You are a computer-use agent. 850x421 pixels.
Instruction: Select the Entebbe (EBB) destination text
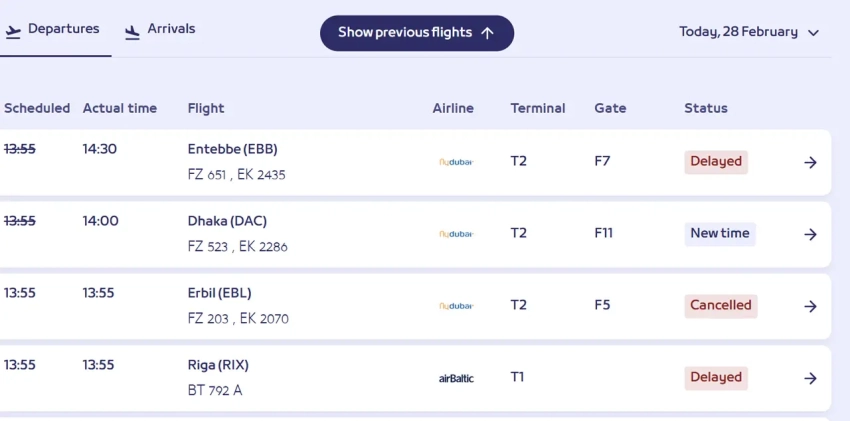point(232,149)
